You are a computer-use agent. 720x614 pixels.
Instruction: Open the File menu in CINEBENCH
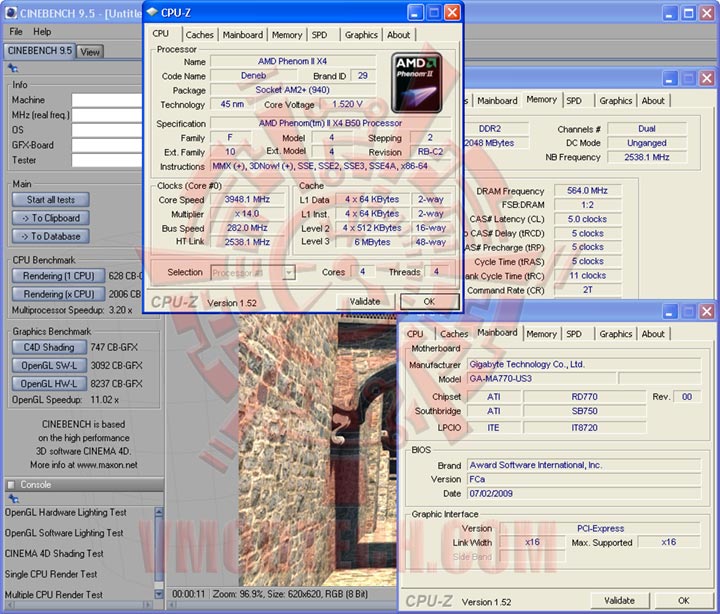[x=16, y=32]
